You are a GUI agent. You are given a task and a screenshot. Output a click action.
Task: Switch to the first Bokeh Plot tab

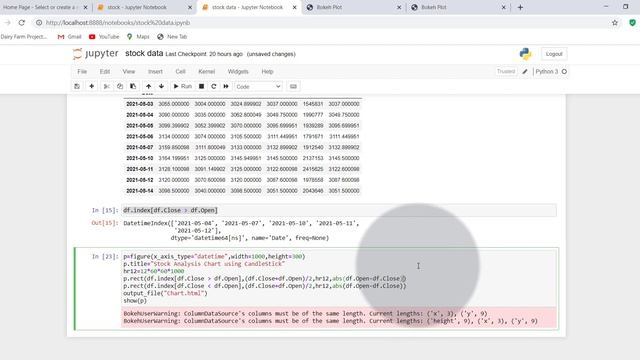353,7
